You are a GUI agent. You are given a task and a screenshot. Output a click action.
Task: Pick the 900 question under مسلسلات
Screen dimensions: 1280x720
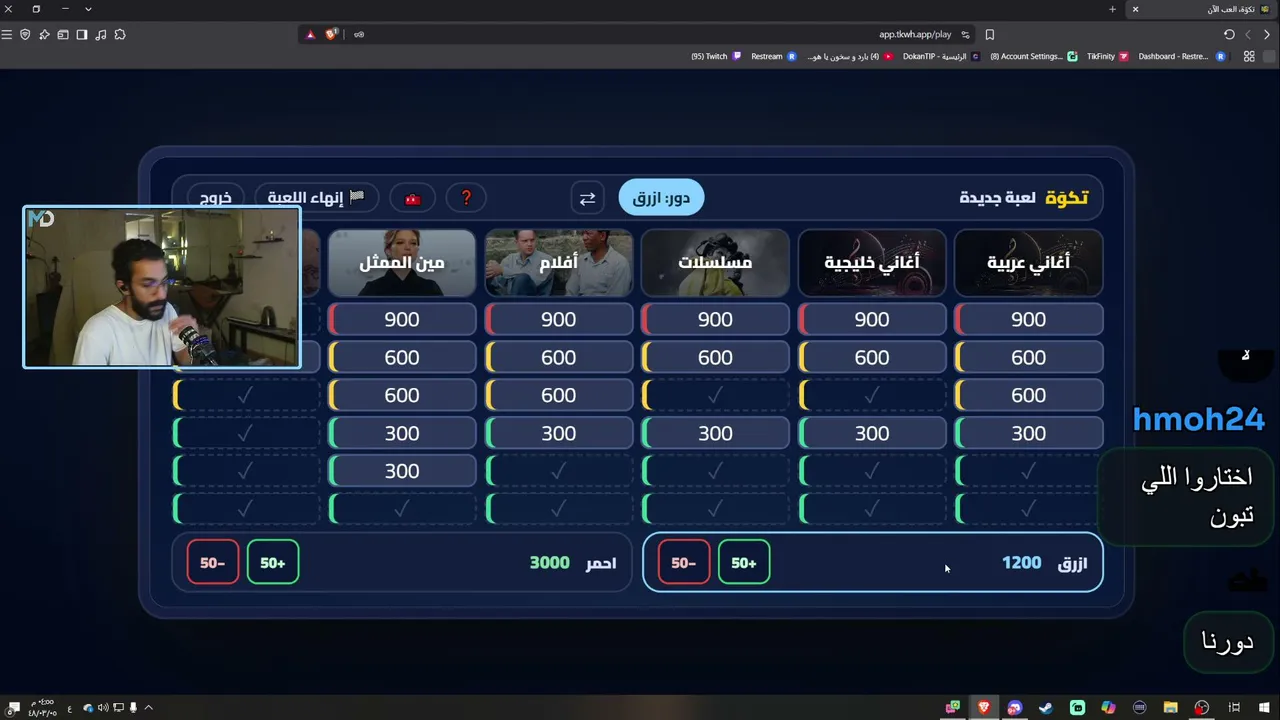click(x=715, y=319)
